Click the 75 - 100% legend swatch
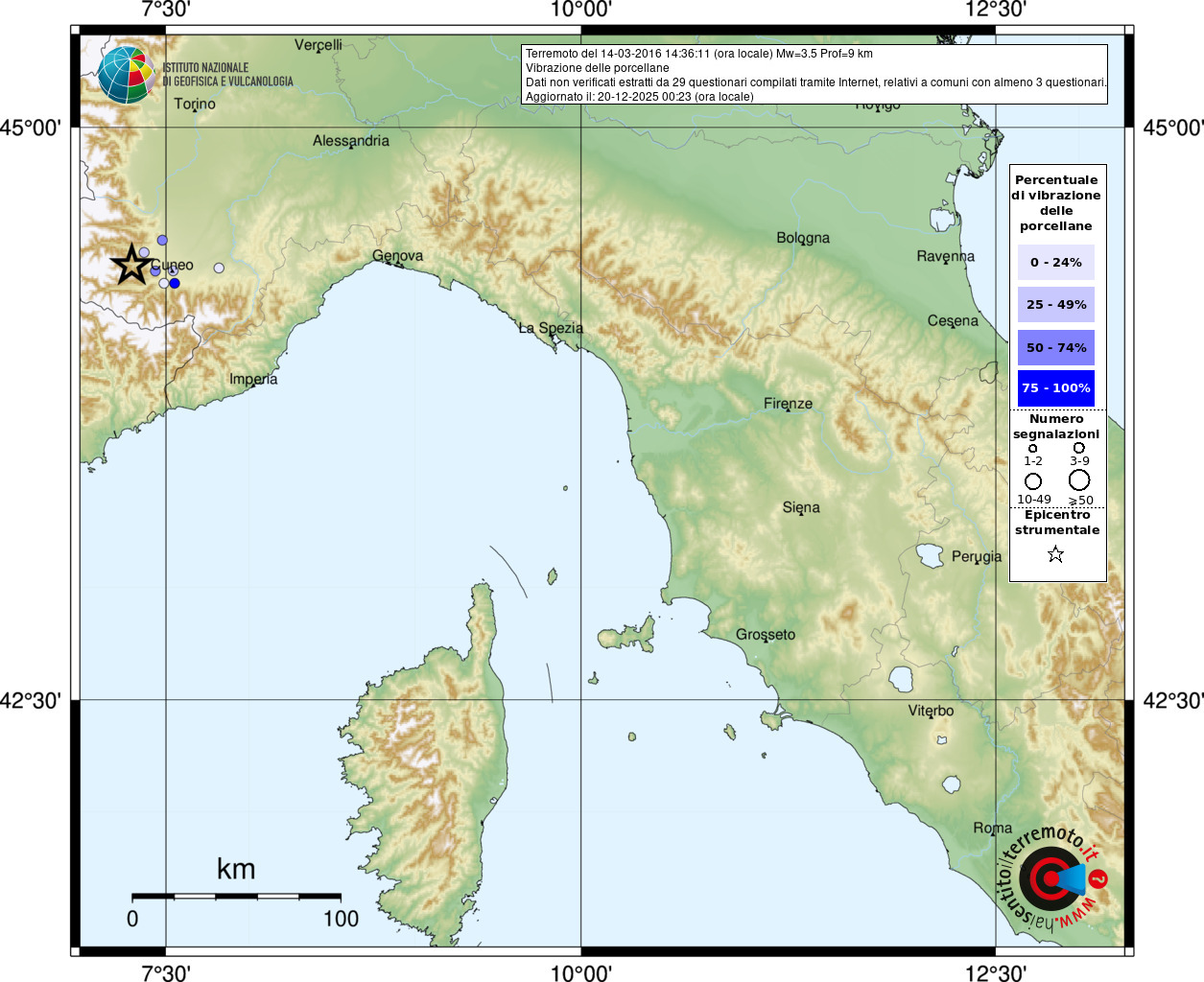 1056,388
